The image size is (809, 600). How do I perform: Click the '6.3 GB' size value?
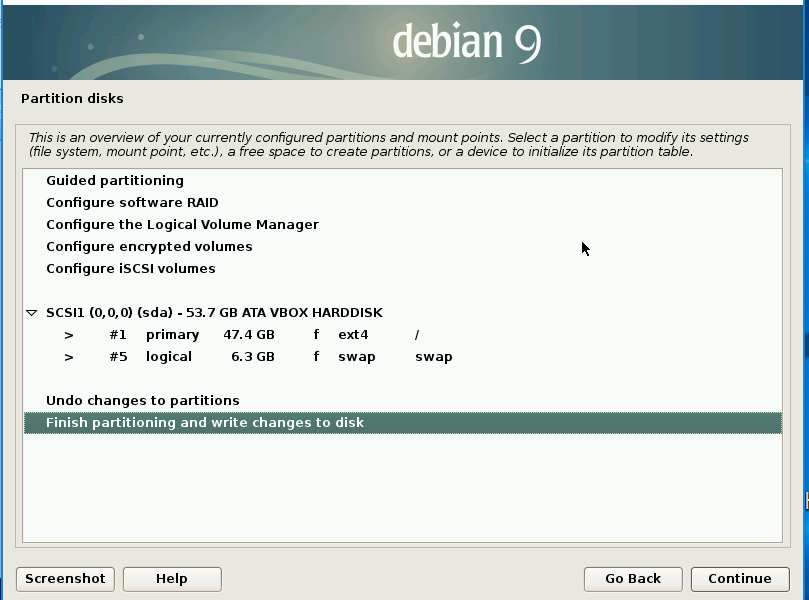point(253,356)
